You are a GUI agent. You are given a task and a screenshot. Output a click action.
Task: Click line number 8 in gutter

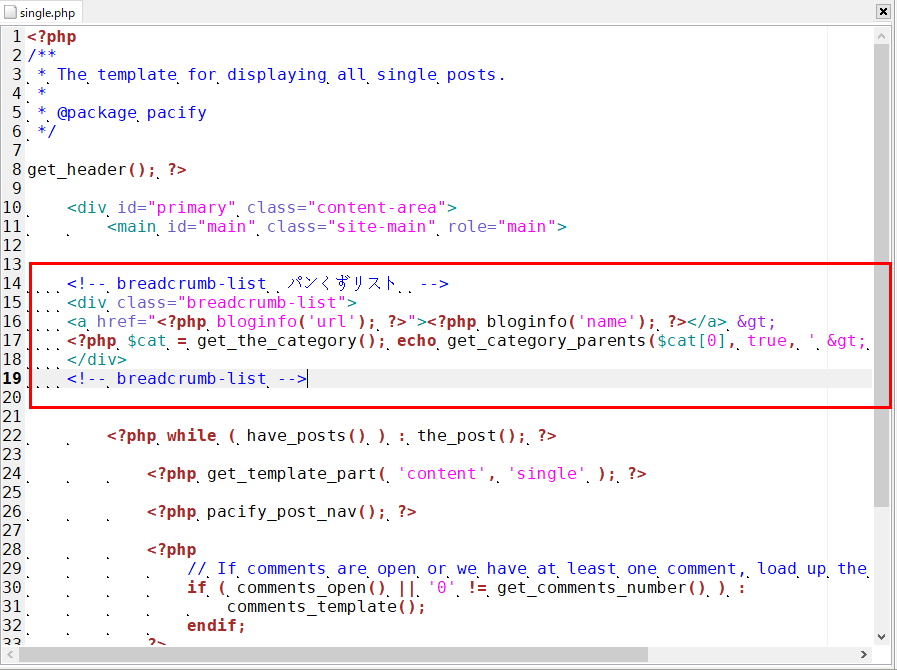[x=17, y=169]
